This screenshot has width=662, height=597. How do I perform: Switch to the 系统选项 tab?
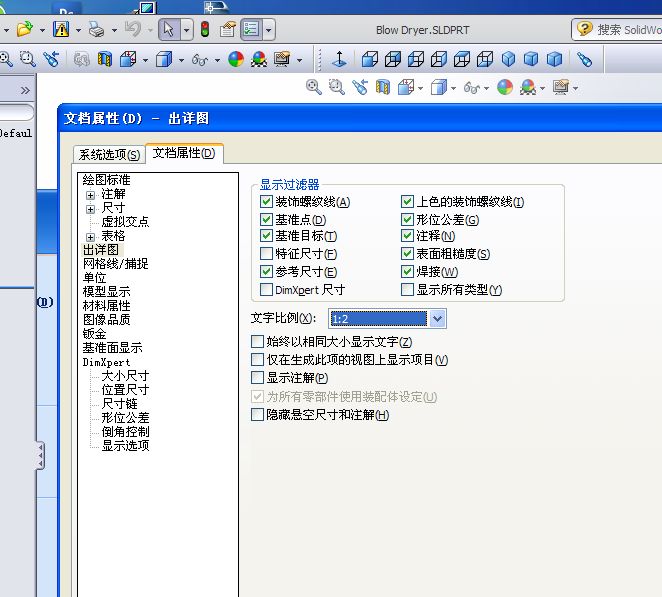(x=109, y=154)
